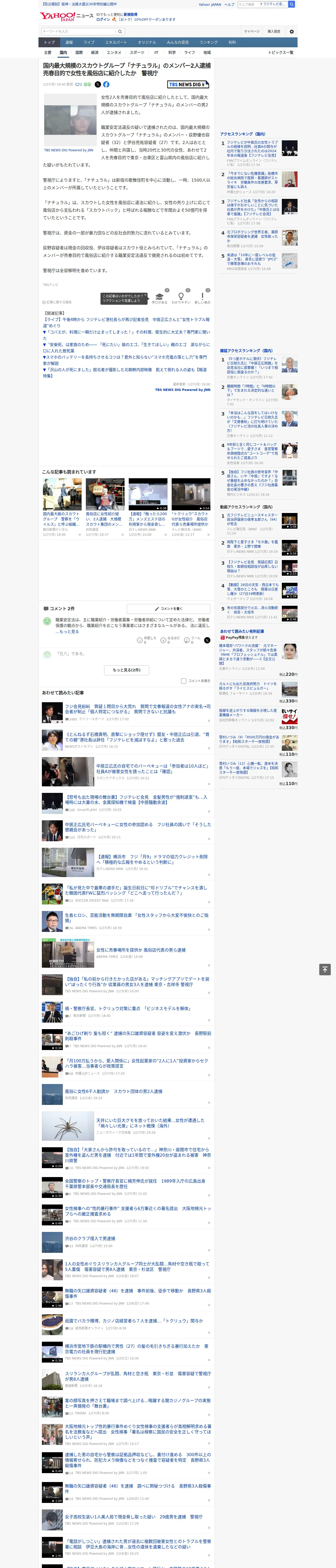Select the ランキング navigation tab

point(209,43)
